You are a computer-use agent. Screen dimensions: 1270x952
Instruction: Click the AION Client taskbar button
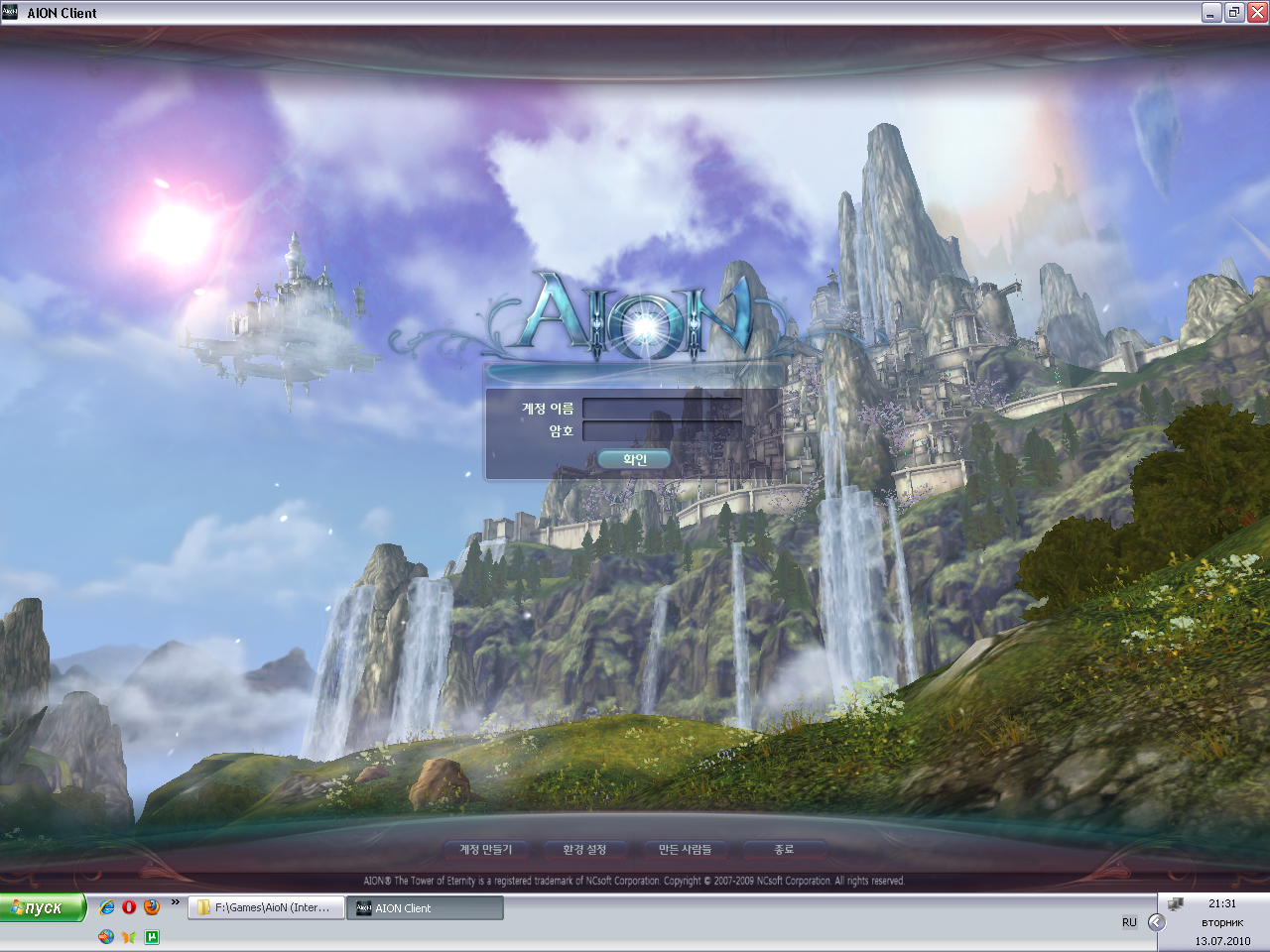click(425, 907)
